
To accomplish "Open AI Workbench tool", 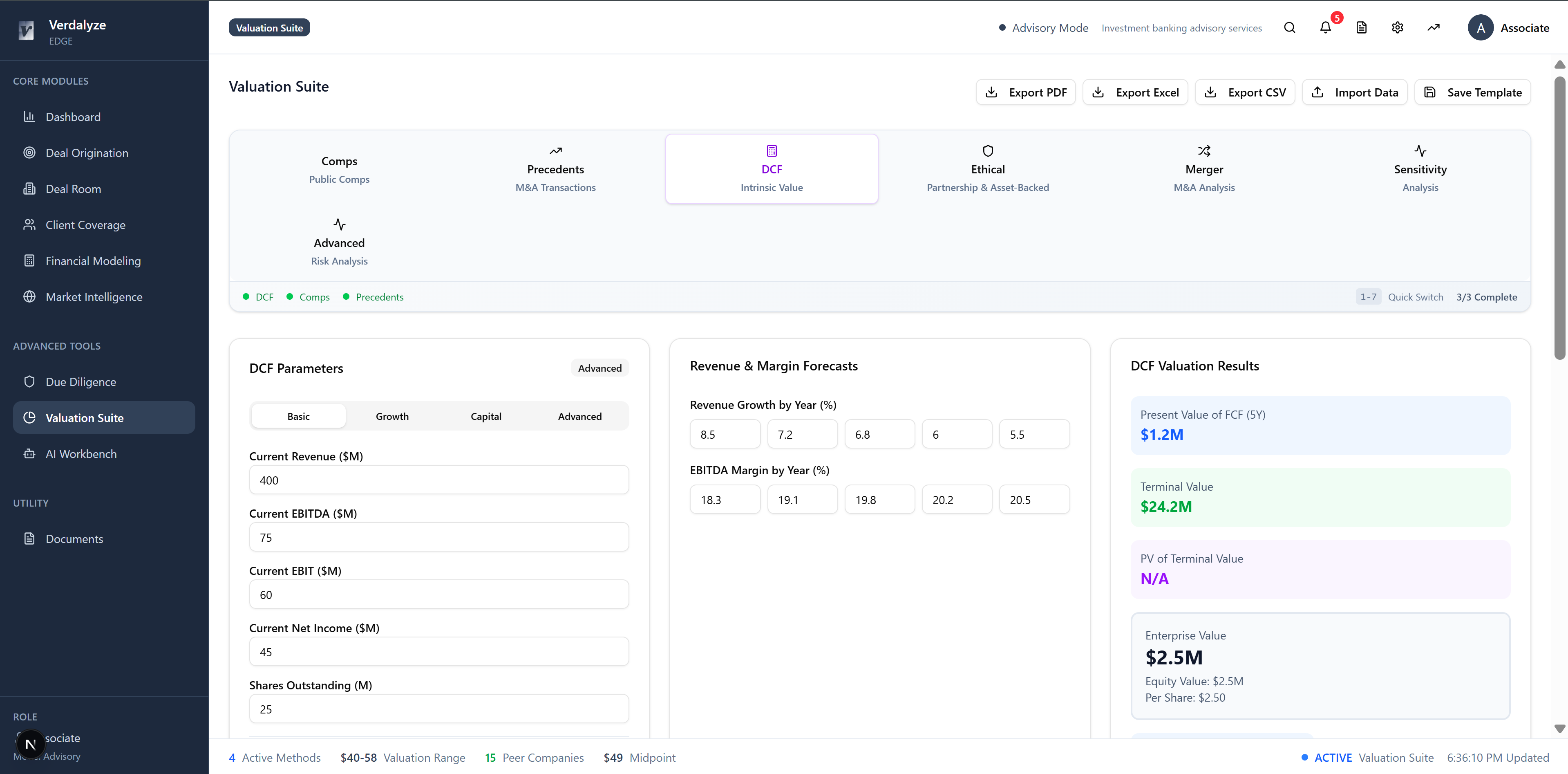I will (81, 454).
